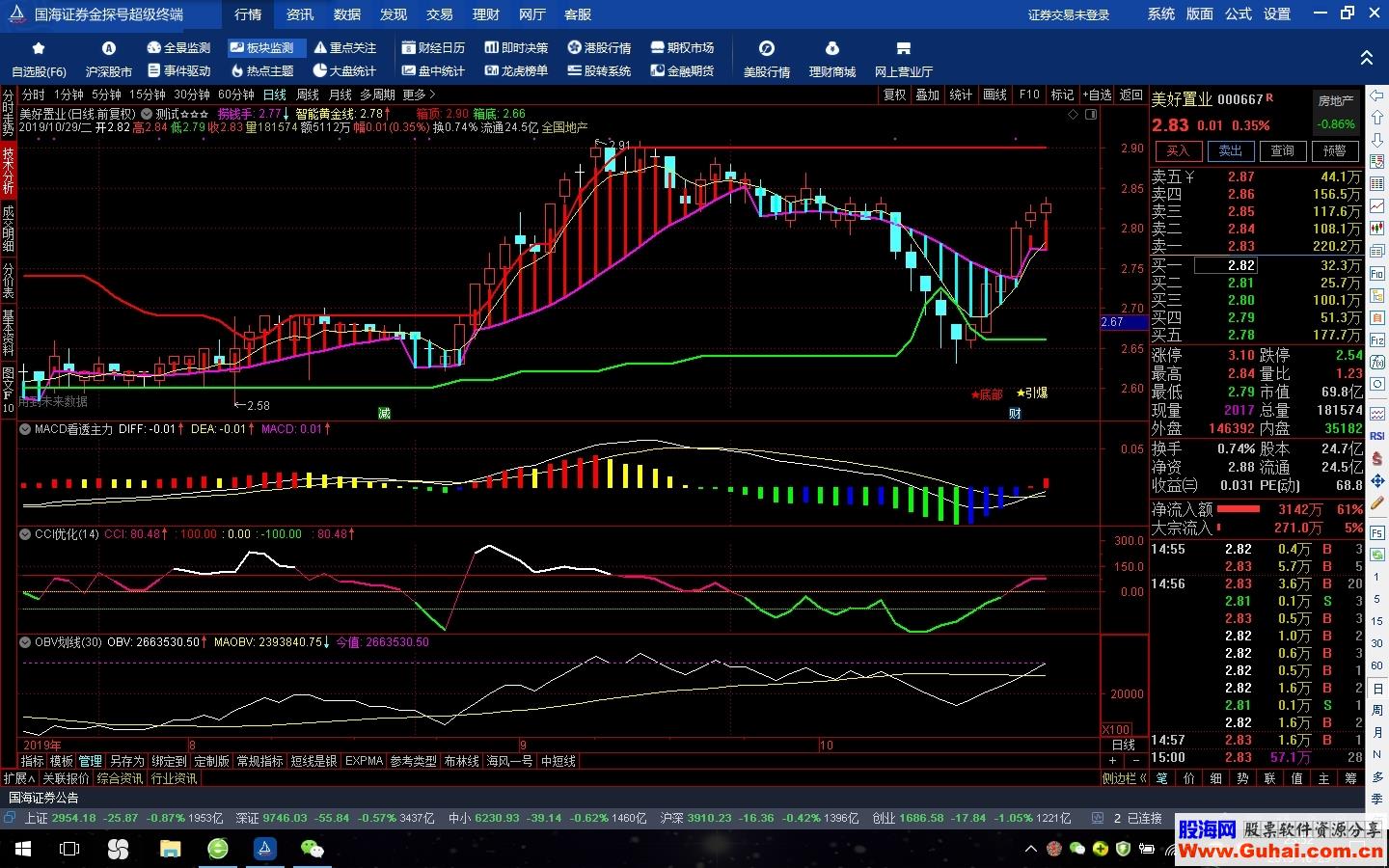Open WeChat in Windows taskbar
Viewport: 1389px width, 868px height.
312,849
